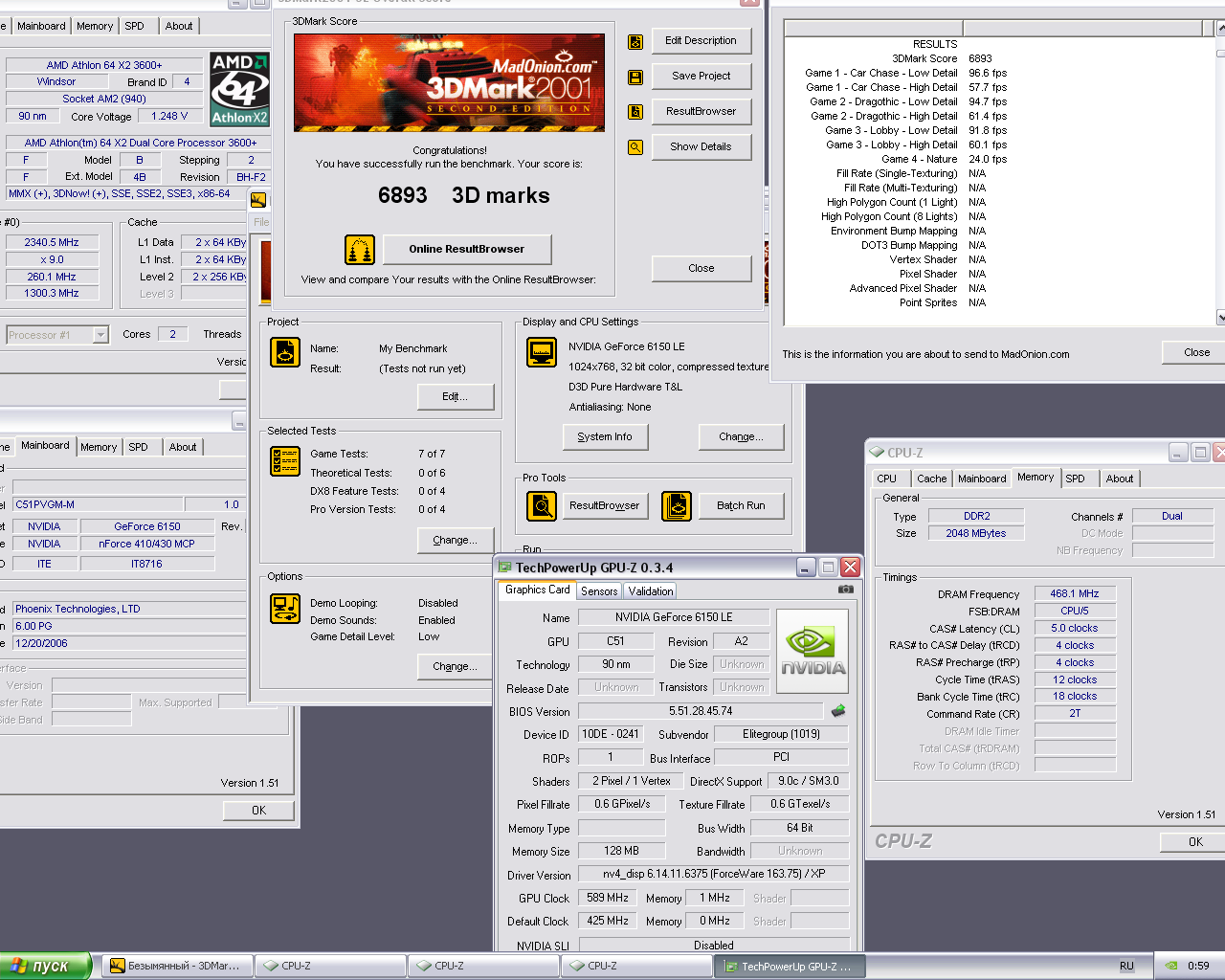The height and width of the screenshot is (980, 1225).
Task: Click the mainboard model C51PVGM-M field
Action: [x=96, y=504]
